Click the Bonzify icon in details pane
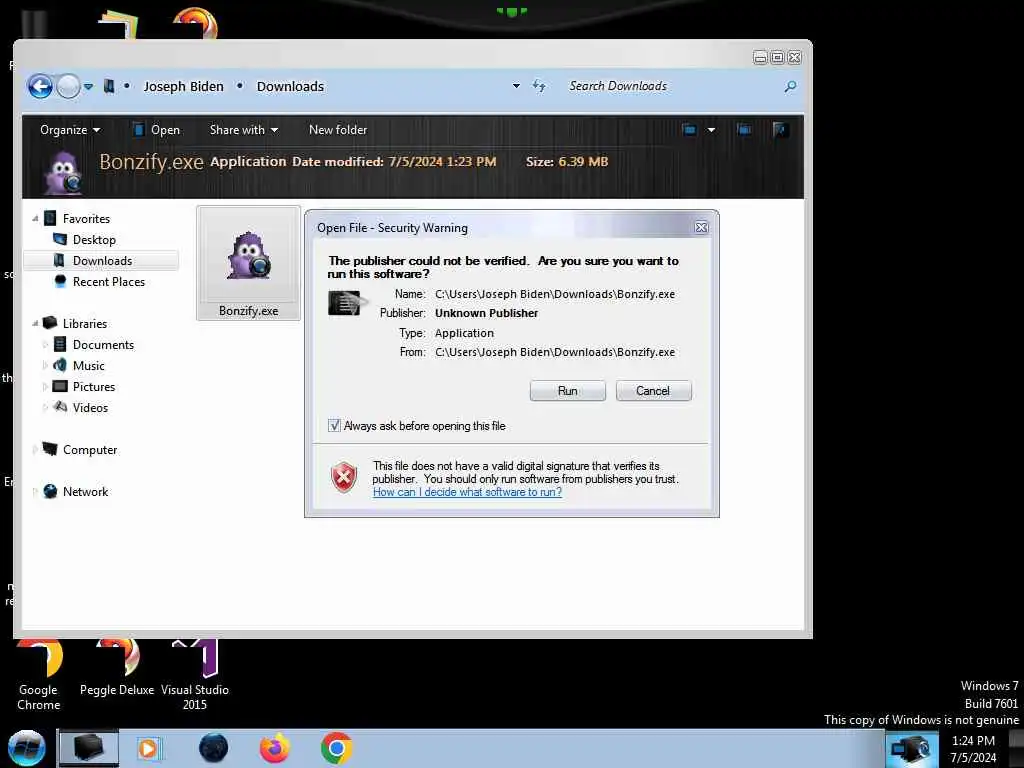Viewport: 1024px width, 768px height. coord(63,172)
